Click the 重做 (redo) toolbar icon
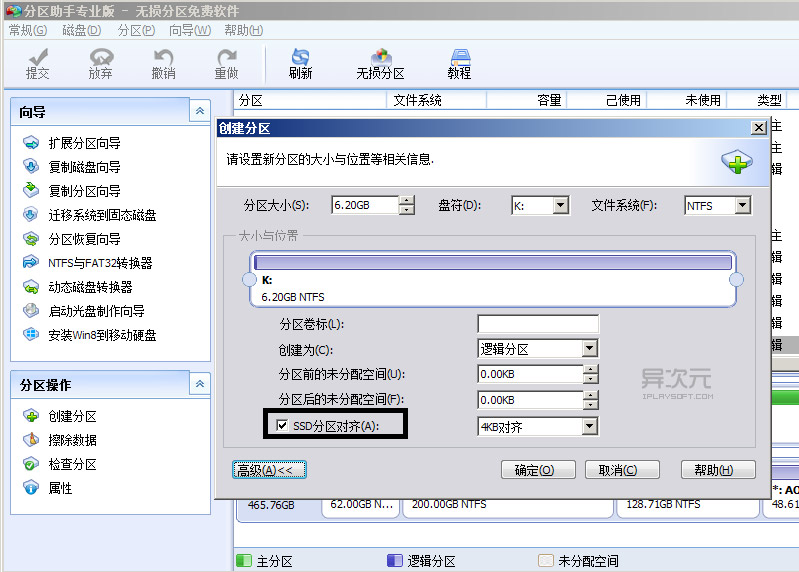 pos(226,64)
